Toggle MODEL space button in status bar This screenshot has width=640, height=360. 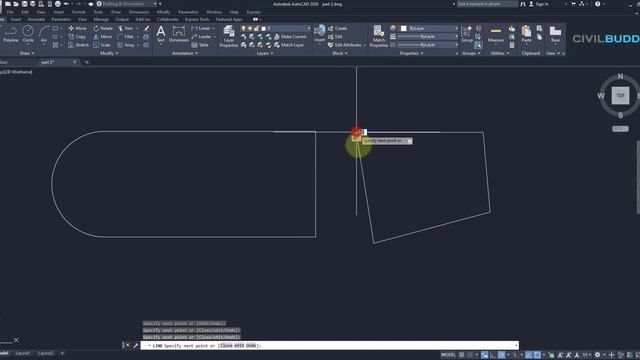tap(448, 355)
